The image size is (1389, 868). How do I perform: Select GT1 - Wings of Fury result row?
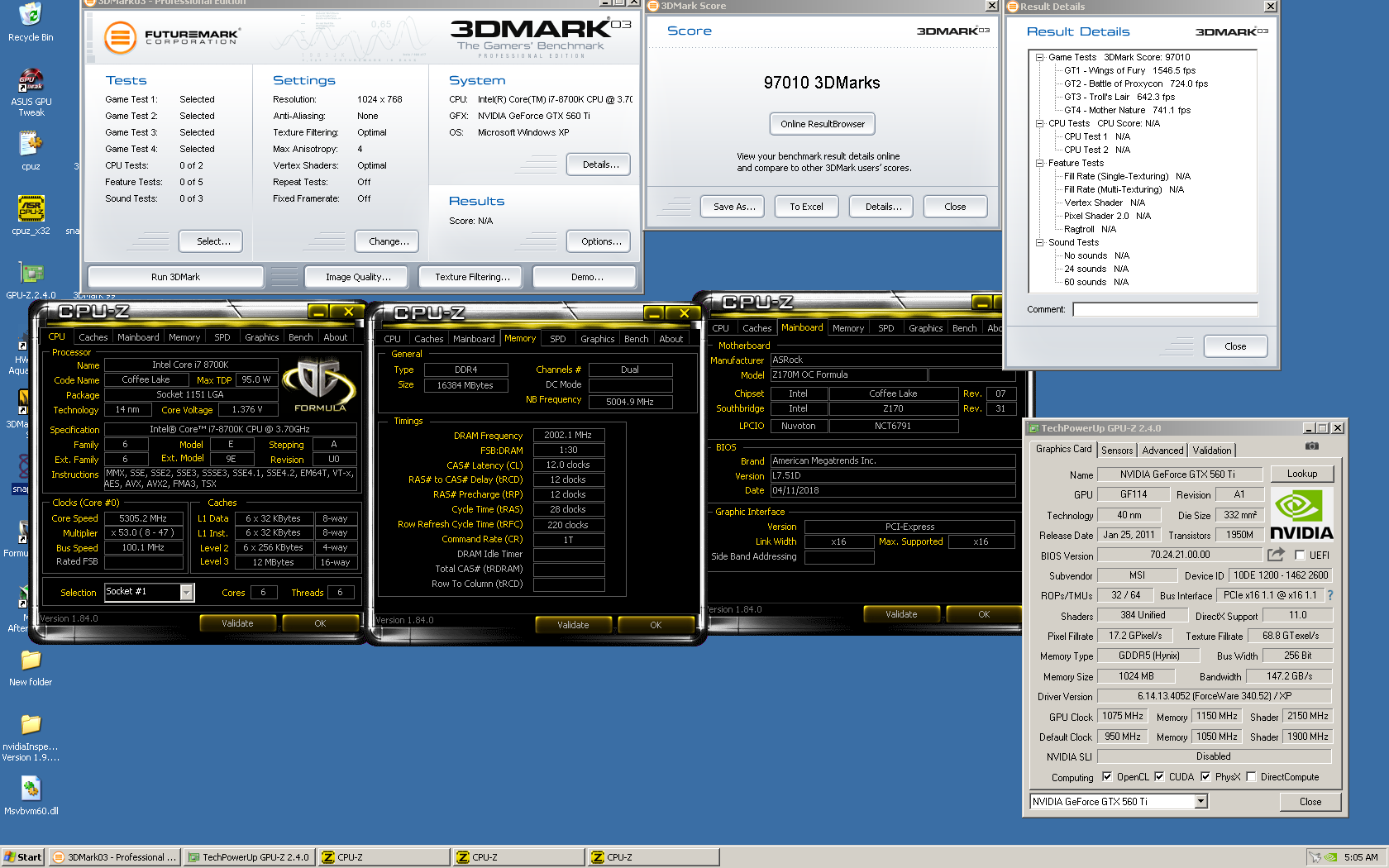click(1129, 70)
